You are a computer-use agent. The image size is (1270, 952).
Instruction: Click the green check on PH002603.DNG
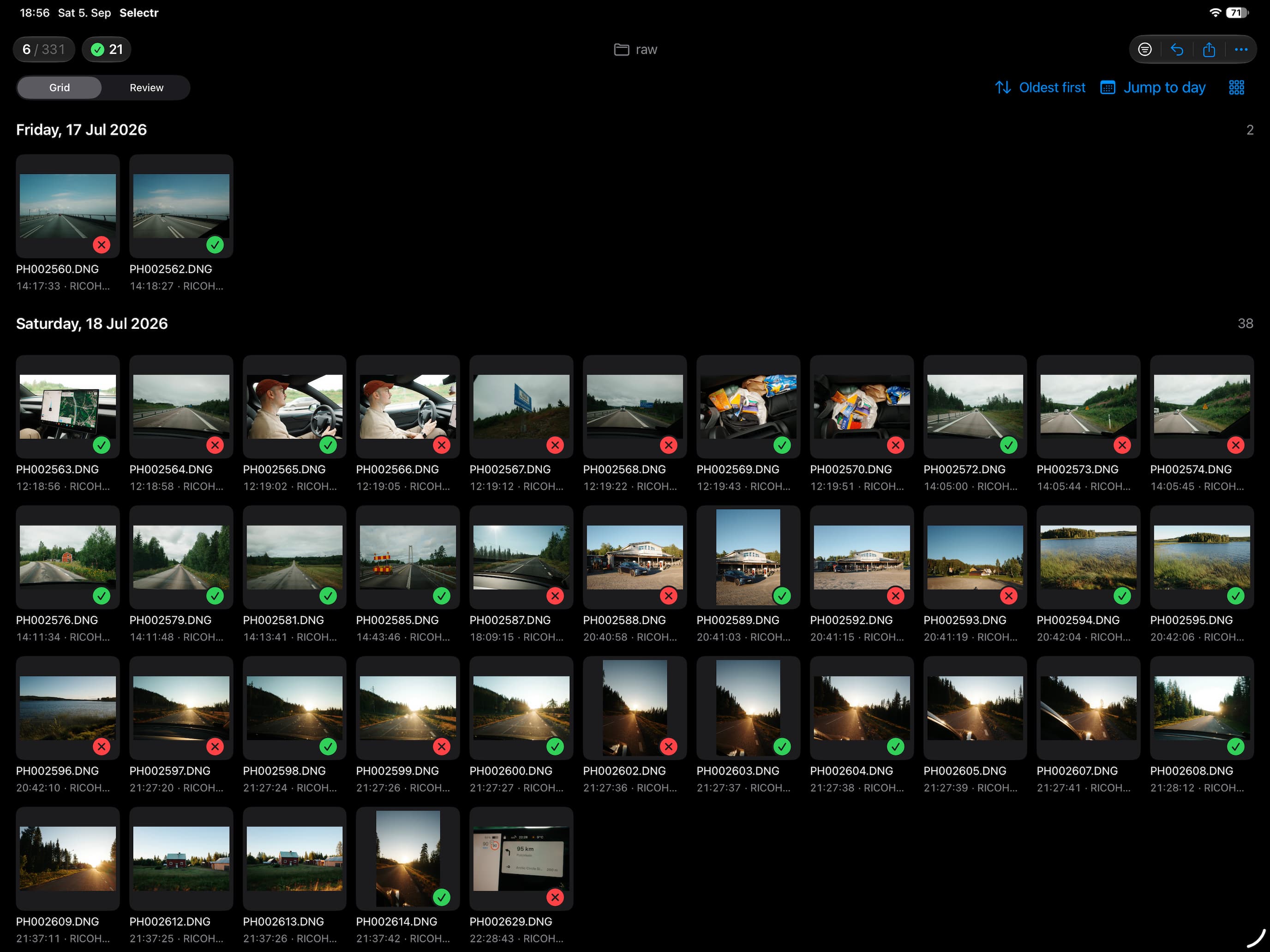[x=782, y=747]
